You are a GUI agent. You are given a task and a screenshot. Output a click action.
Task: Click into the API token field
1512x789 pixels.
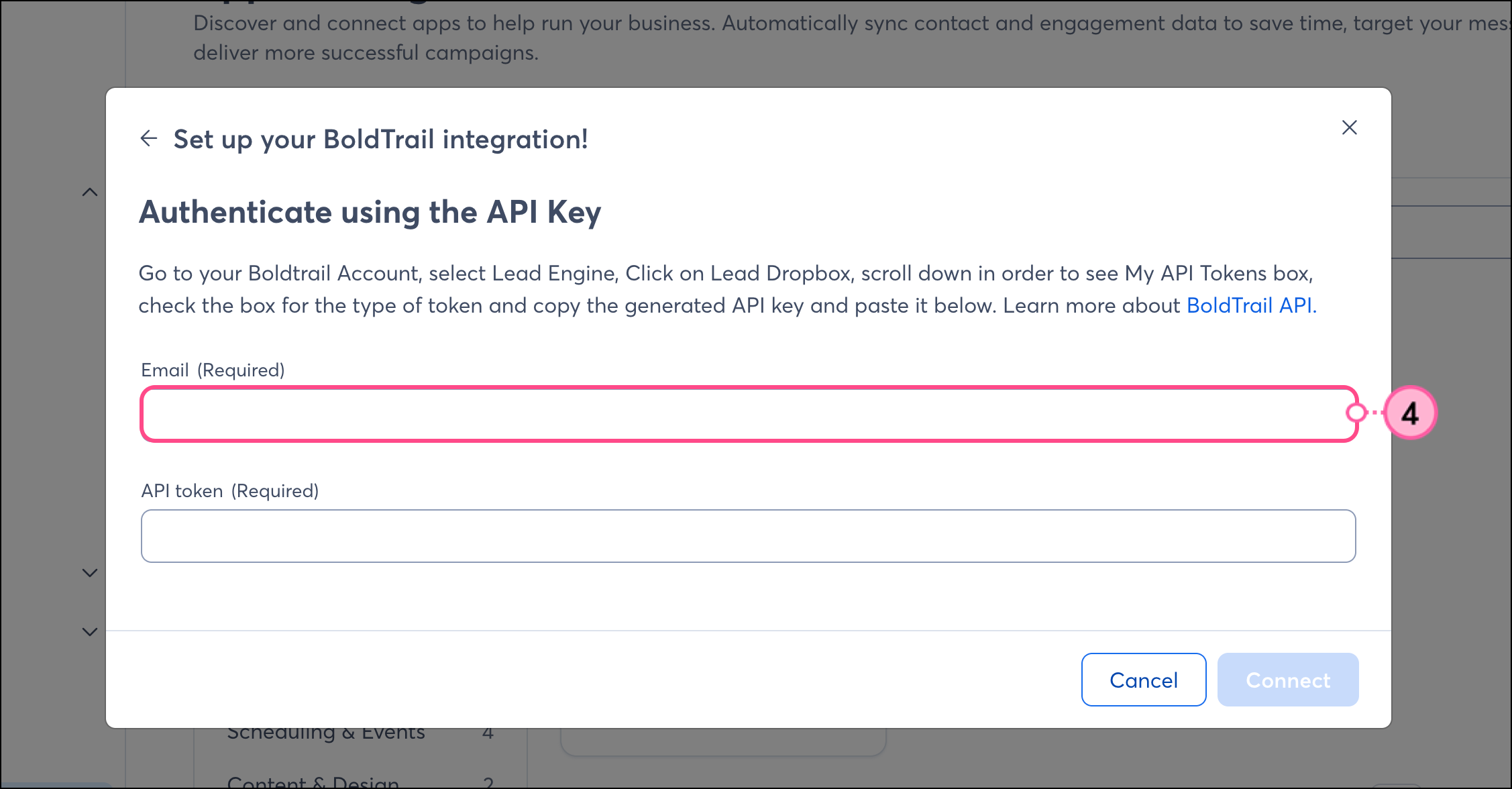(x=748, y=536)
